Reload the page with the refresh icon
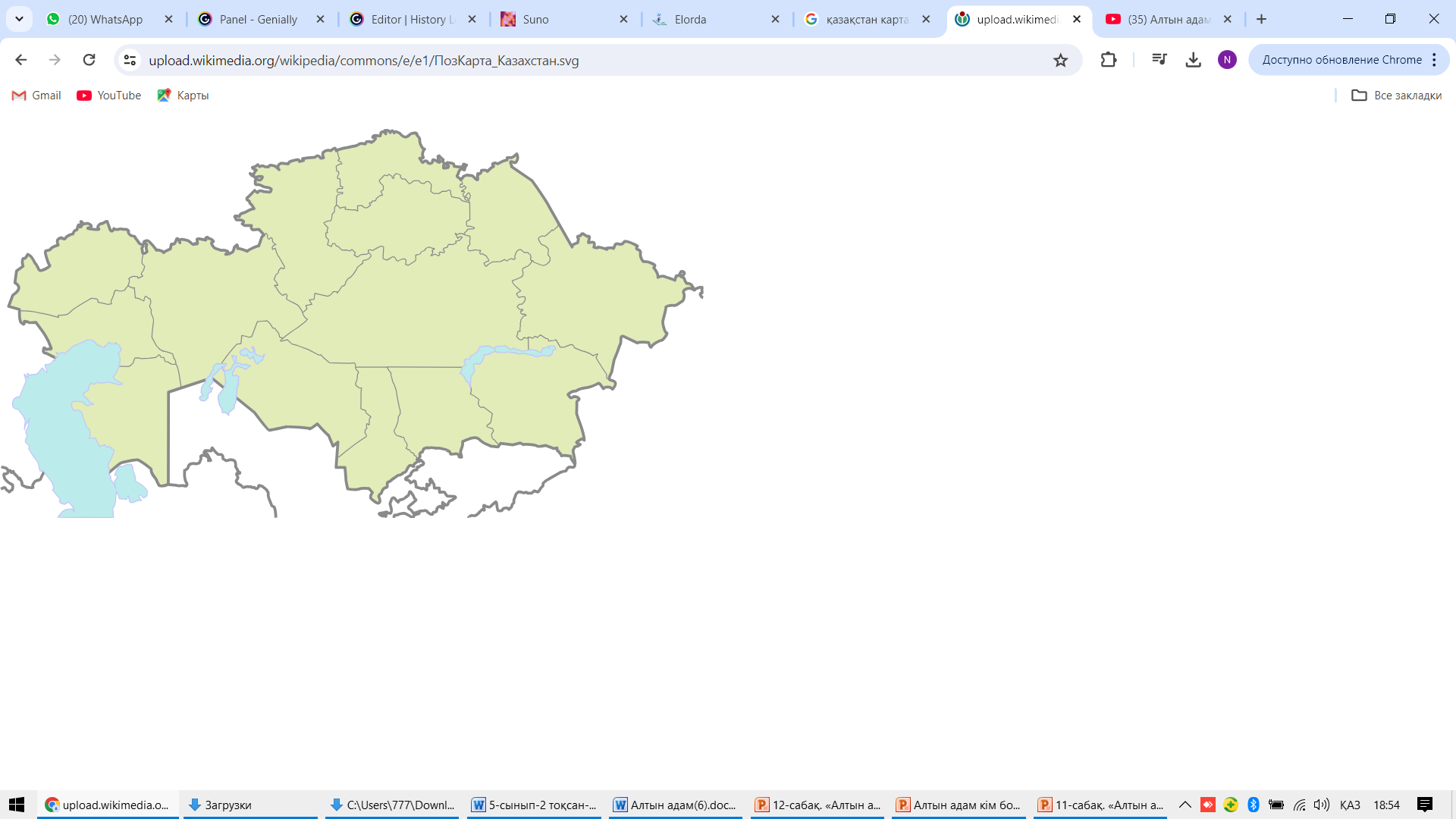Viewport: 1456px width, 819px height. tap(89, 60)
